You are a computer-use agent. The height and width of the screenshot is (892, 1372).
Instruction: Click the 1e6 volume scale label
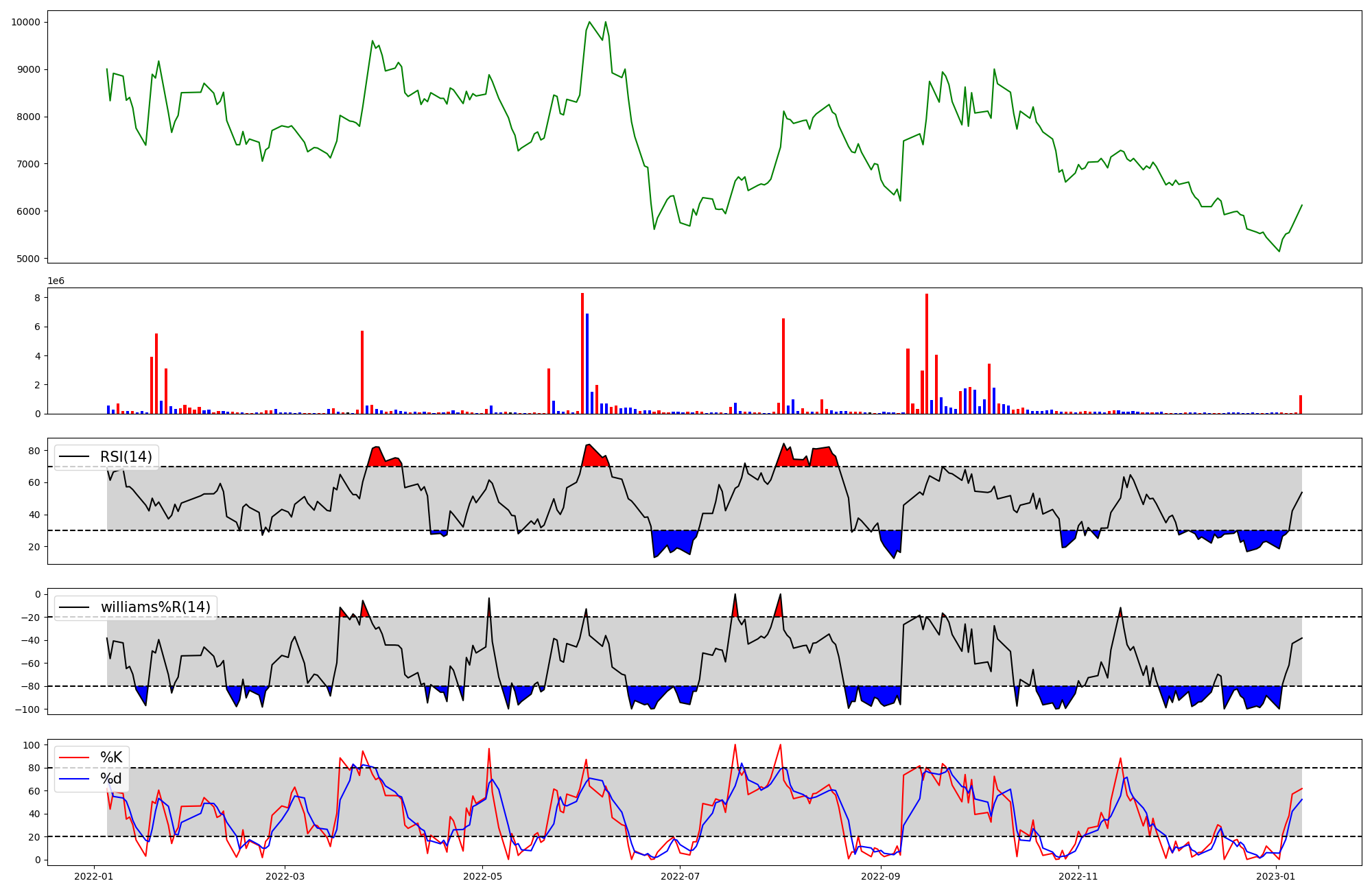pyautogui.click(x=56, y=281)
